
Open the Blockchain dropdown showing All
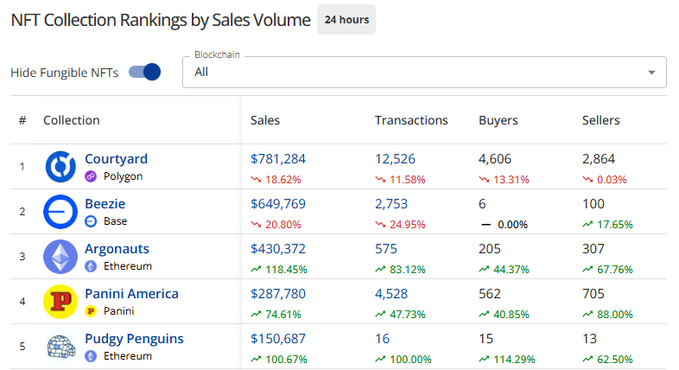click(424, 72)
